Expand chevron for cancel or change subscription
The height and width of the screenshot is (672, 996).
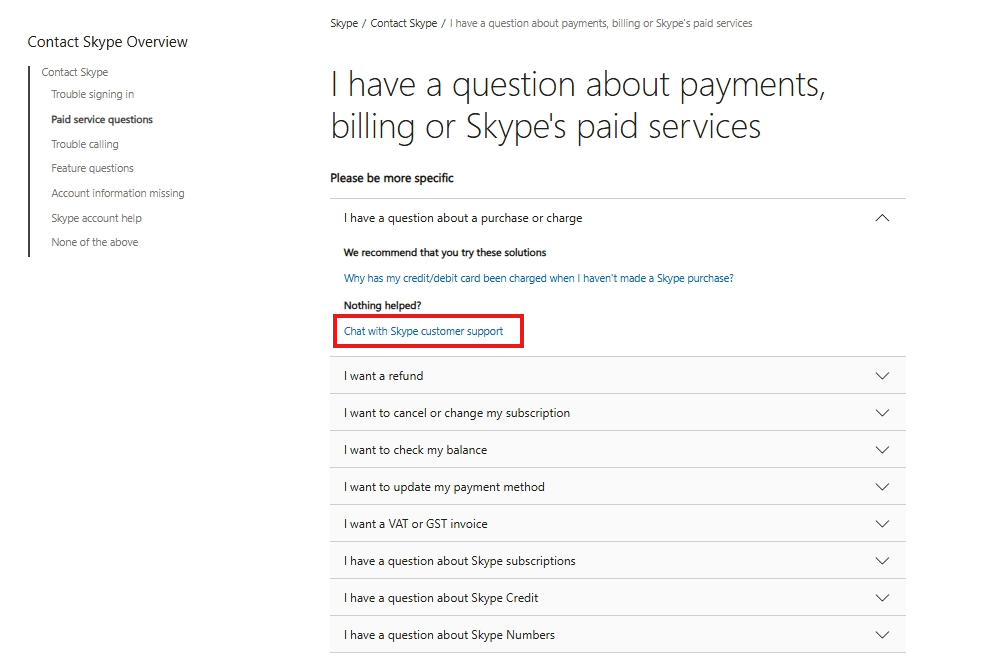[x=882, y=413]
